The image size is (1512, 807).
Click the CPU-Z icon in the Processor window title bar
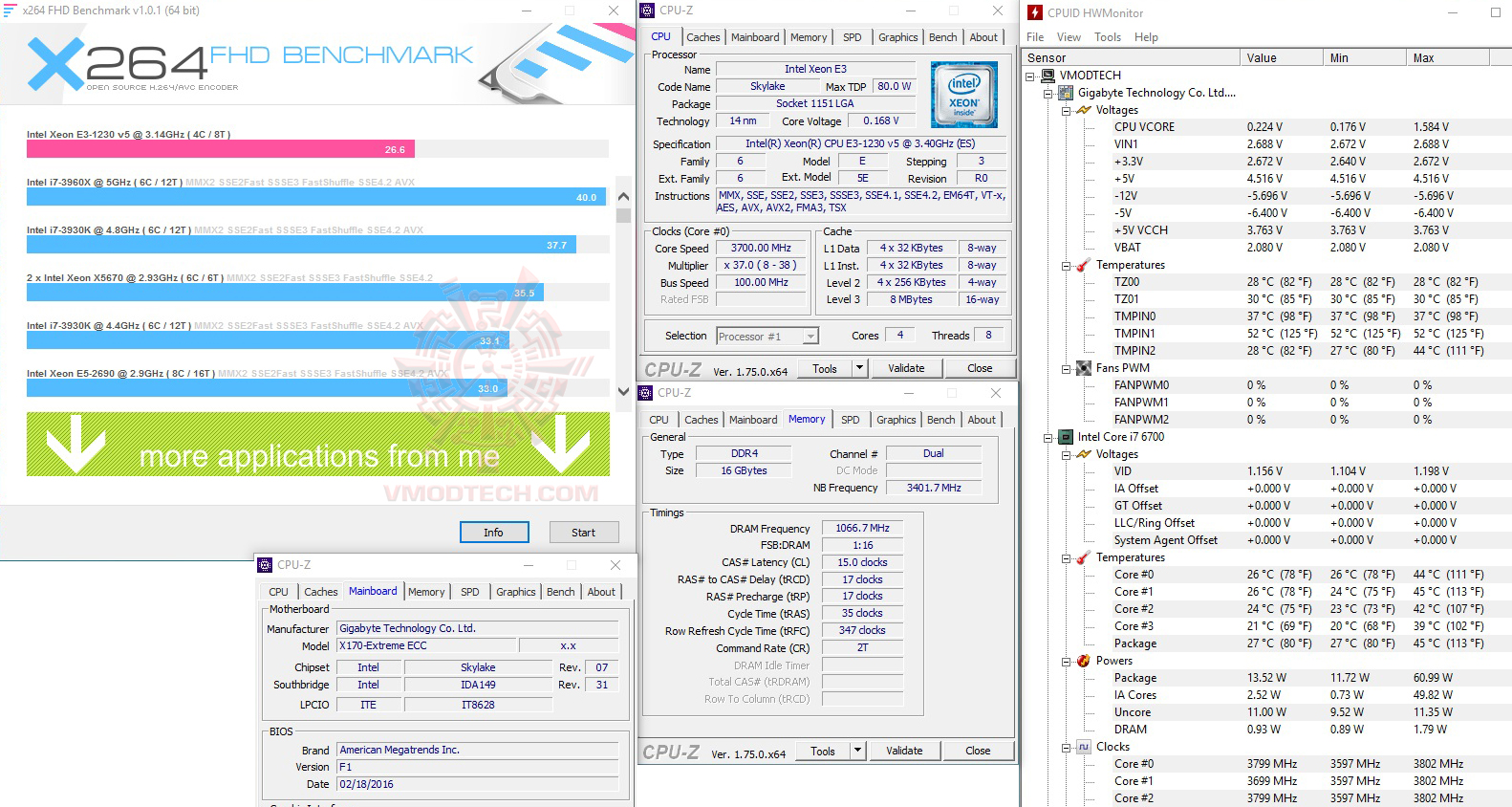pos(647,11)
